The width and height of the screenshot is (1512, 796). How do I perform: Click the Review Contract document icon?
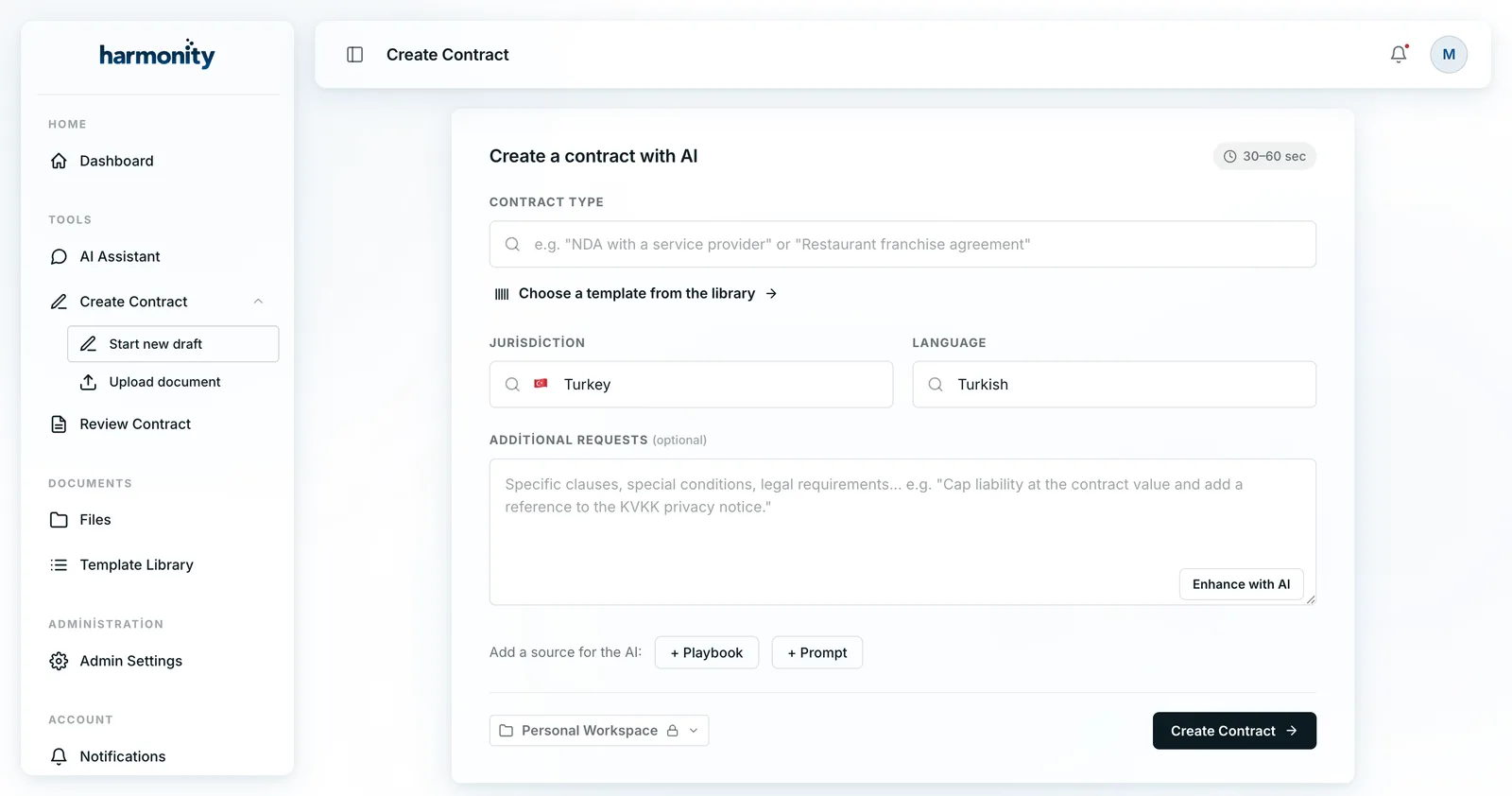click(x=59, y=424)
